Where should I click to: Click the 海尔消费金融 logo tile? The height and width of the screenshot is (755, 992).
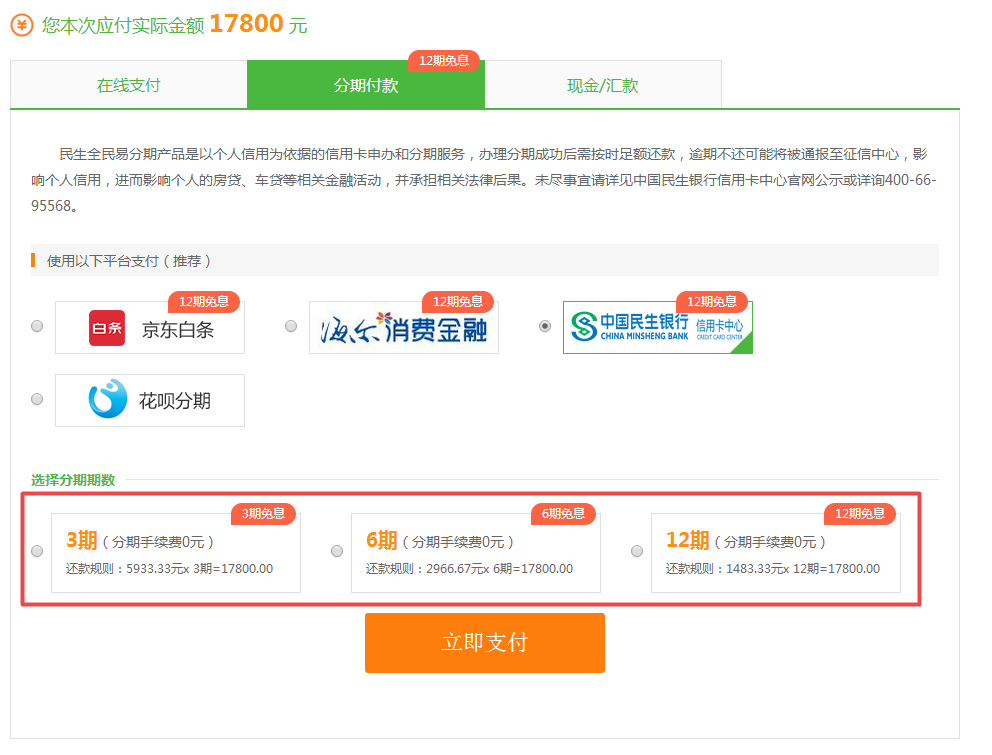point(403,328)
